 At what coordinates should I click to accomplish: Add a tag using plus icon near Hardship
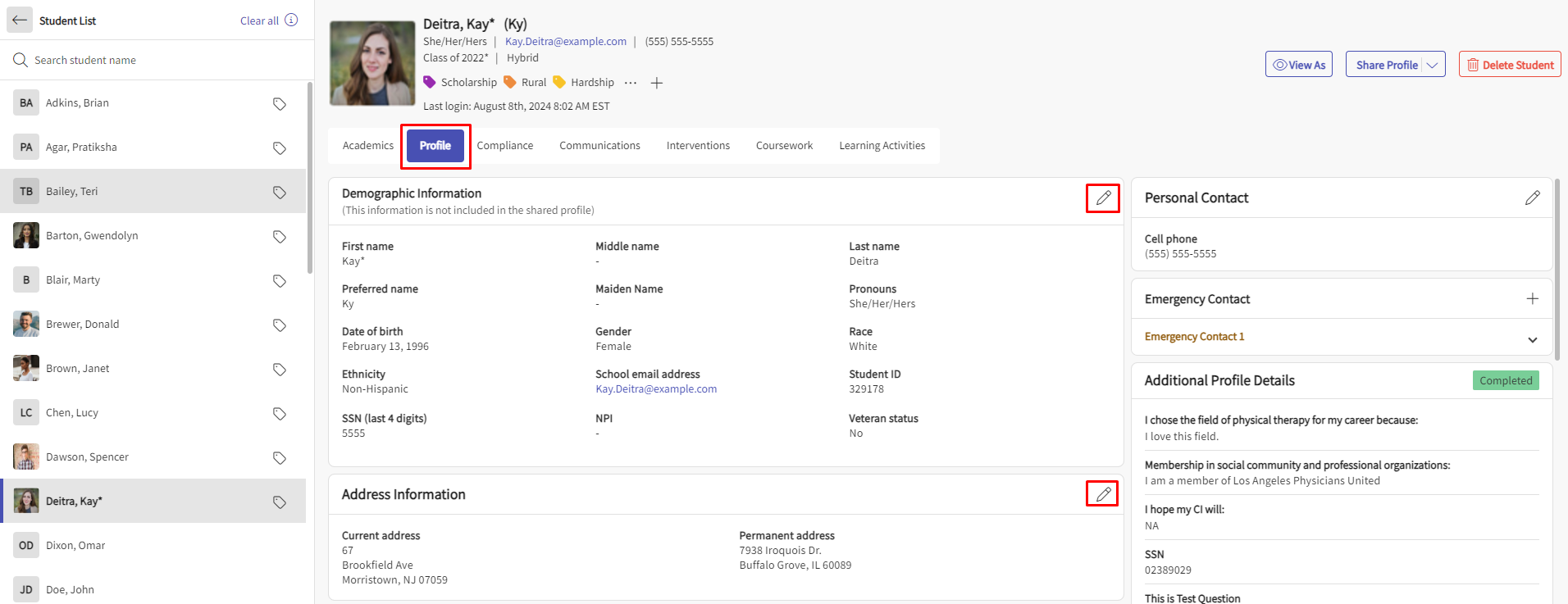pyautogui.click(x=656, y=83)
